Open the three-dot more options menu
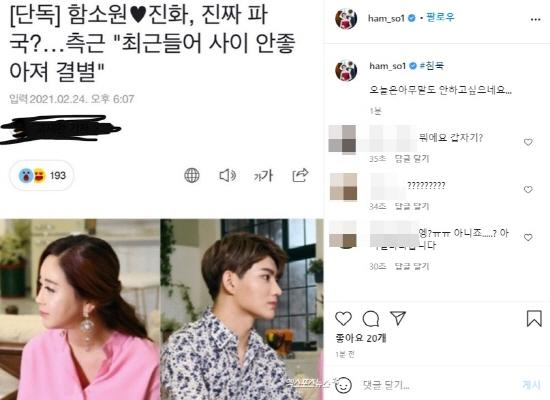 pos(535,19)
